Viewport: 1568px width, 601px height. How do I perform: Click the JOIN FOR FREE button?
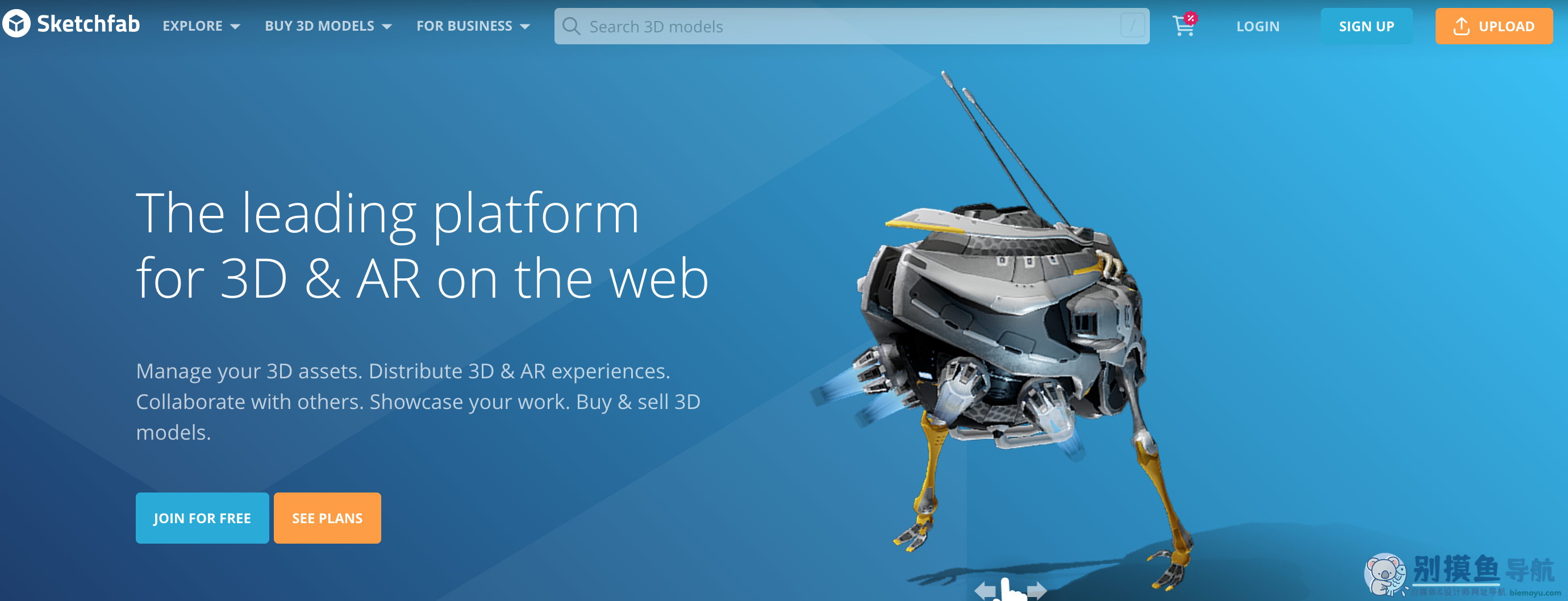(x=202, y=517)
